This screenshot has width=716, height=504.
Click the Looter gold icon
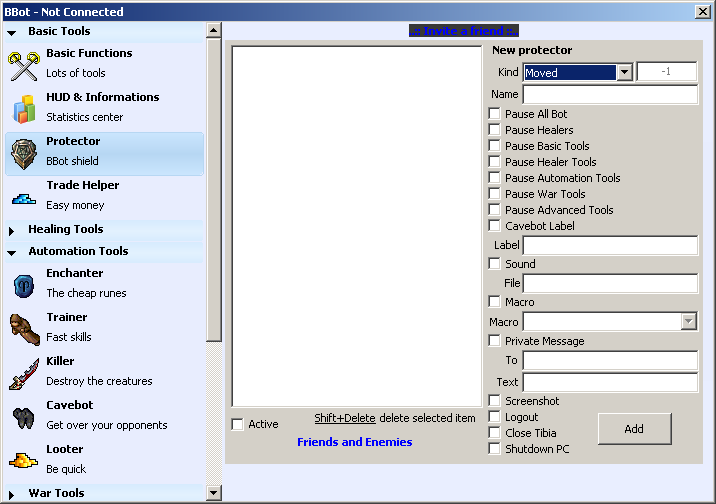(24, 460)
